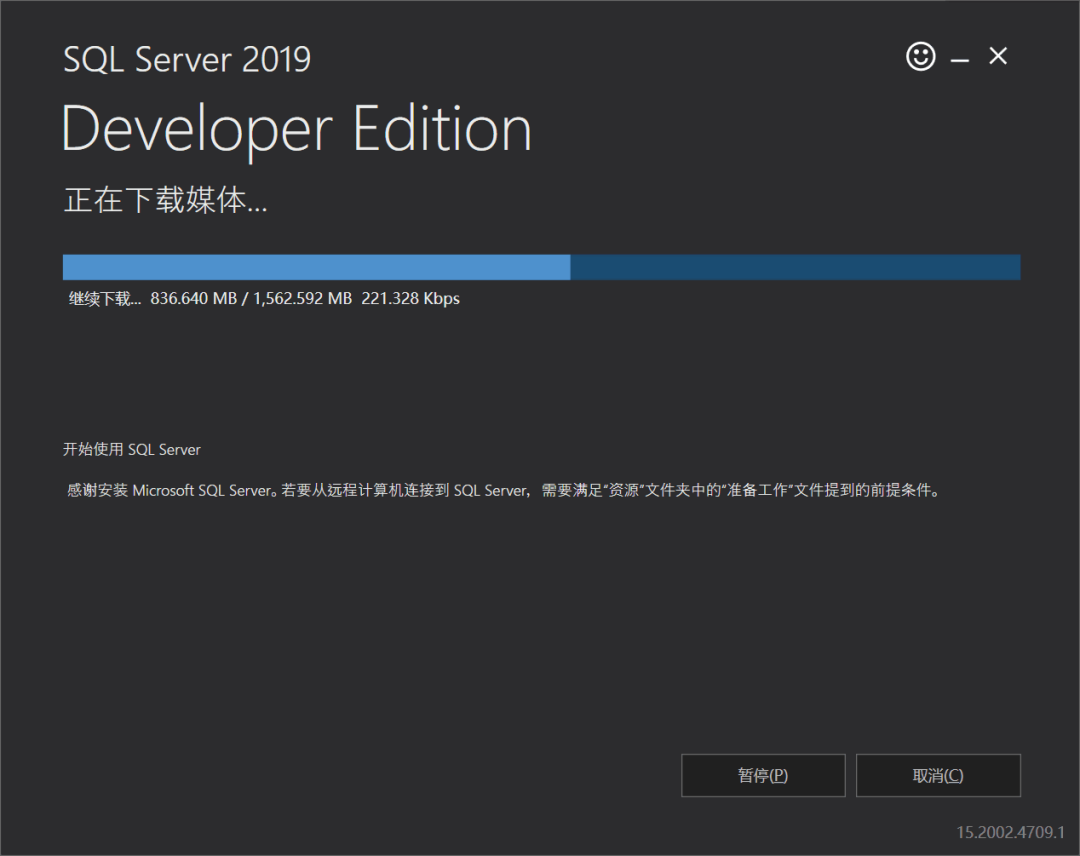Click the version number 15.2002.4709.1
Viewport: 1080px width, 856px height.
1010,832
